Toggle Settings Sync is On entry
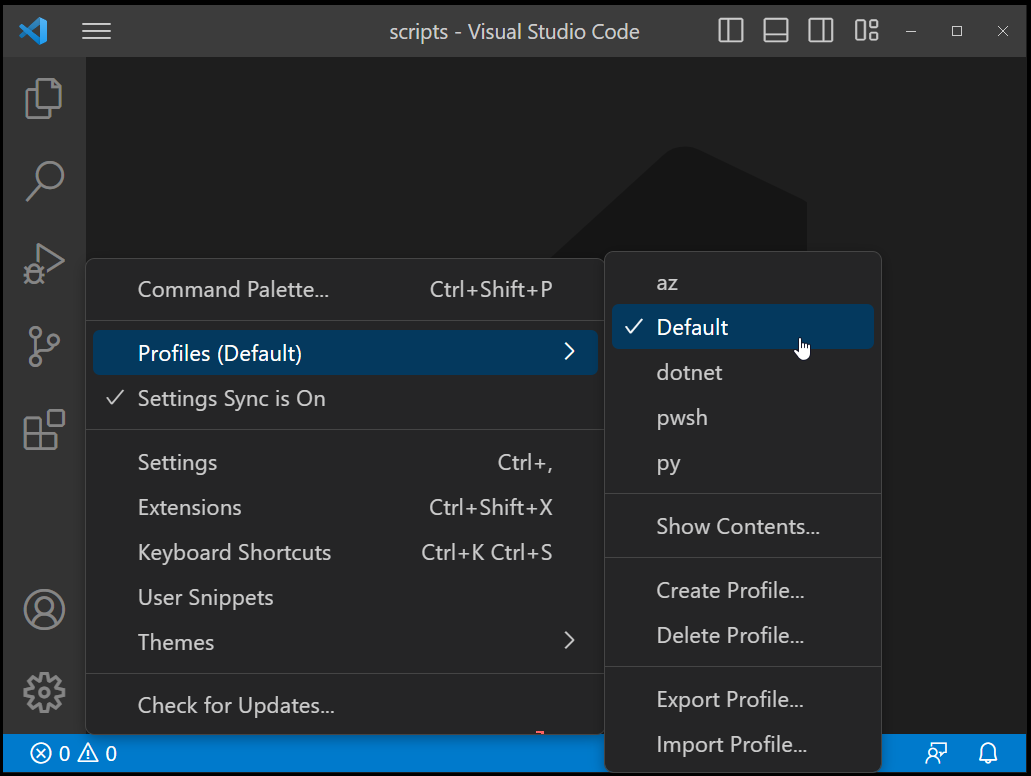The height and width of the screenshot is (776, 1031). tap(231, 398)
